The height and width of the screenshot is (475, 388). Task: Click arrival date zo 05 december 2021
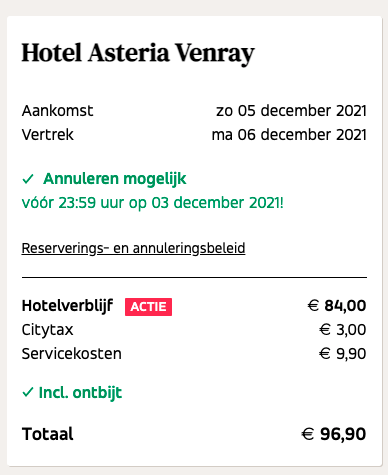291,111
